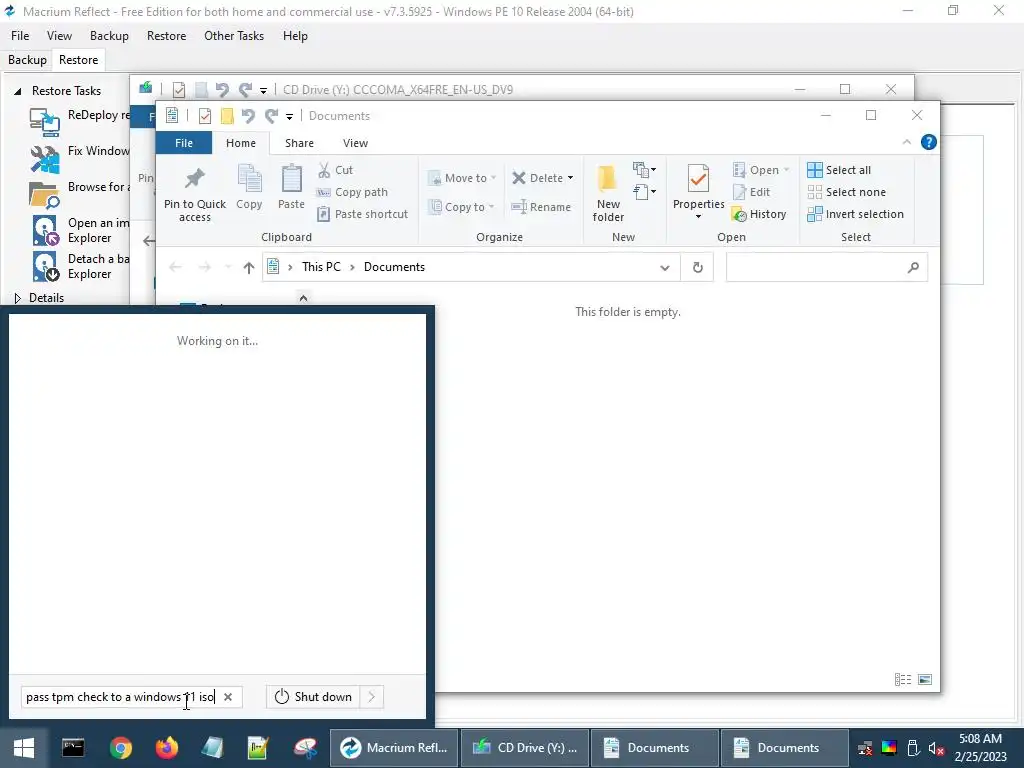Click Invert selection in the ribbon
Screen dimensions: 1024x768
coord(856,214)
